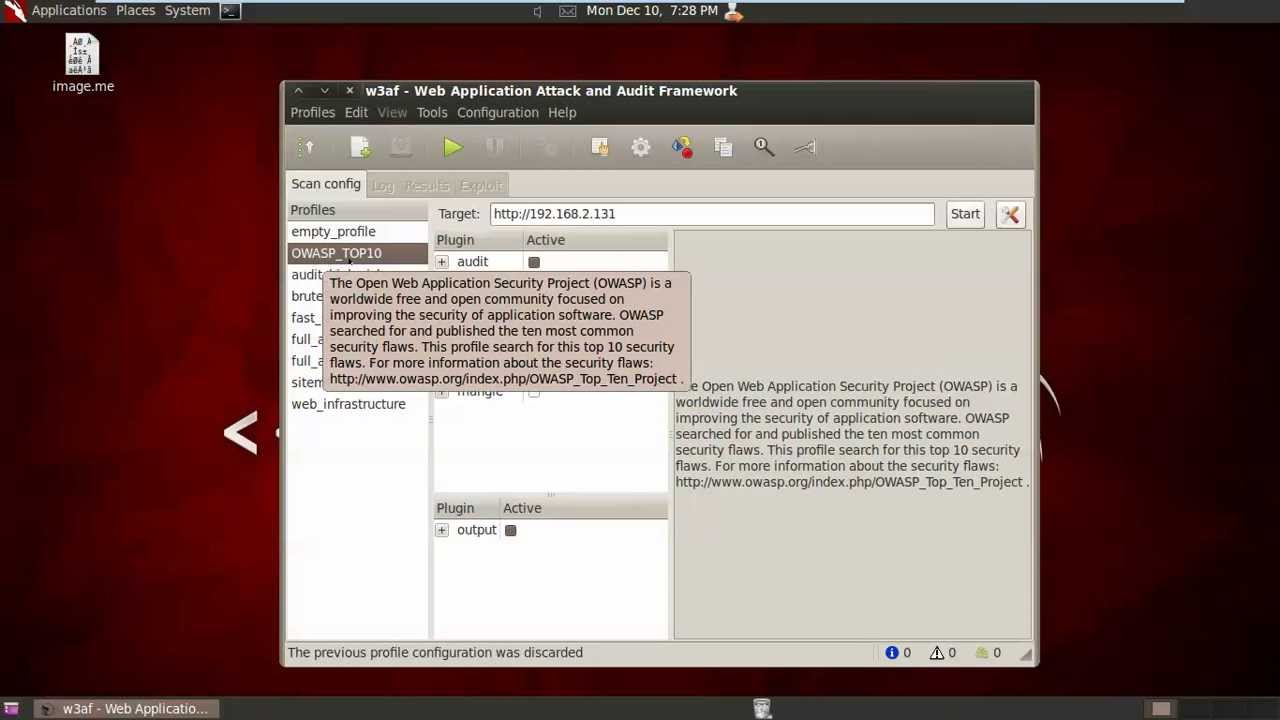Click the Kali dragon logo icon

click(13, 11)
